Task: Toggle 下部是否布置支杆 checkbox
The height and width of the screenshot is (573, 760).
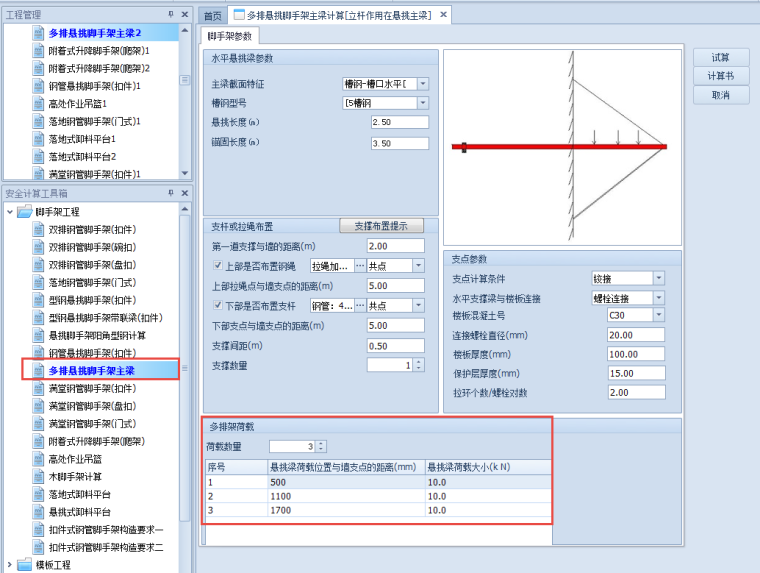Action: pyautogui.click(x=218, y=306)
